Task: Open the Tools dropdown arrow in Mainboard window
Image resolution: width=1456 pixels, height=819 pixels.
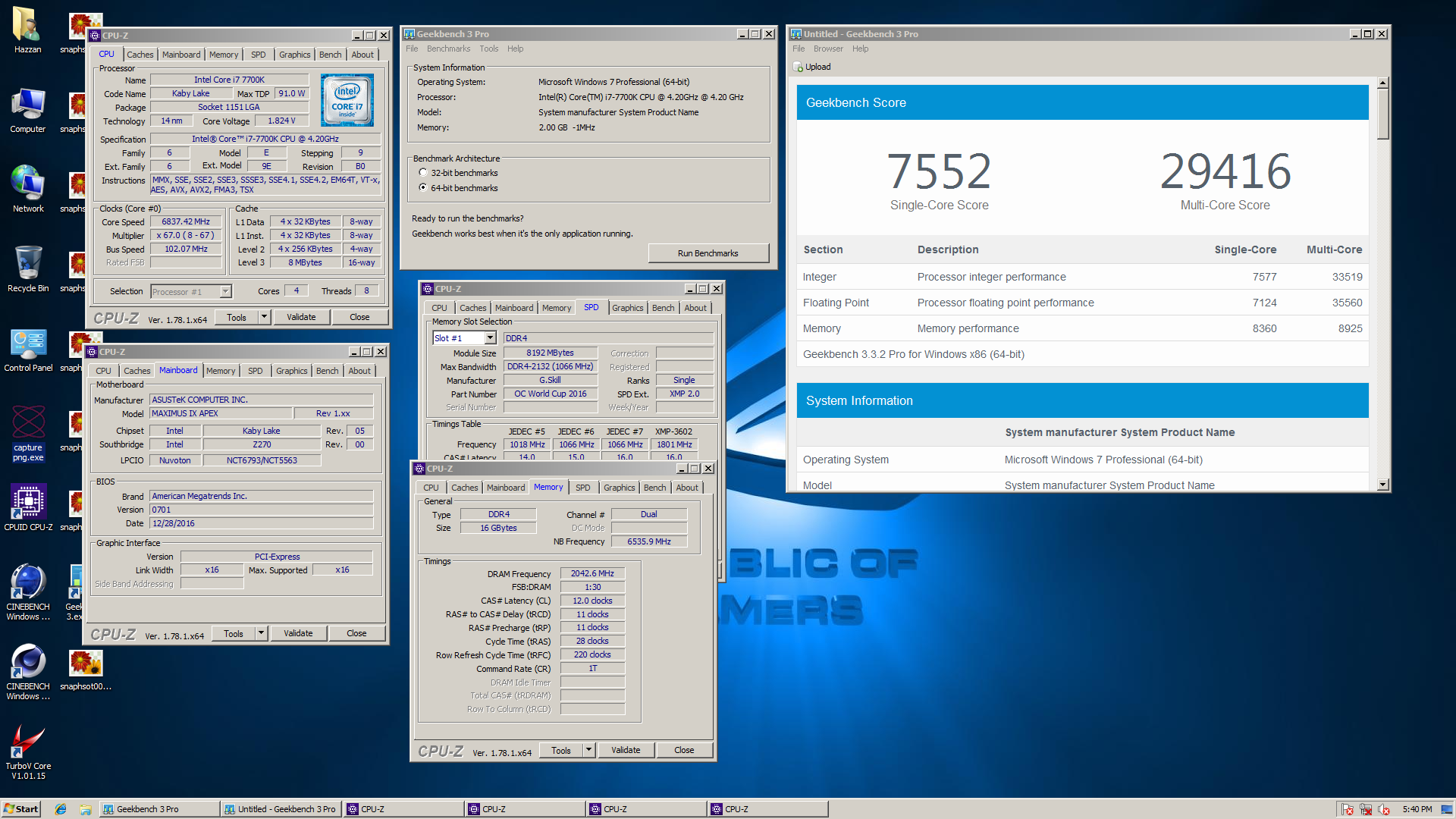Action: pyautogui.click(x=261, y=633)
